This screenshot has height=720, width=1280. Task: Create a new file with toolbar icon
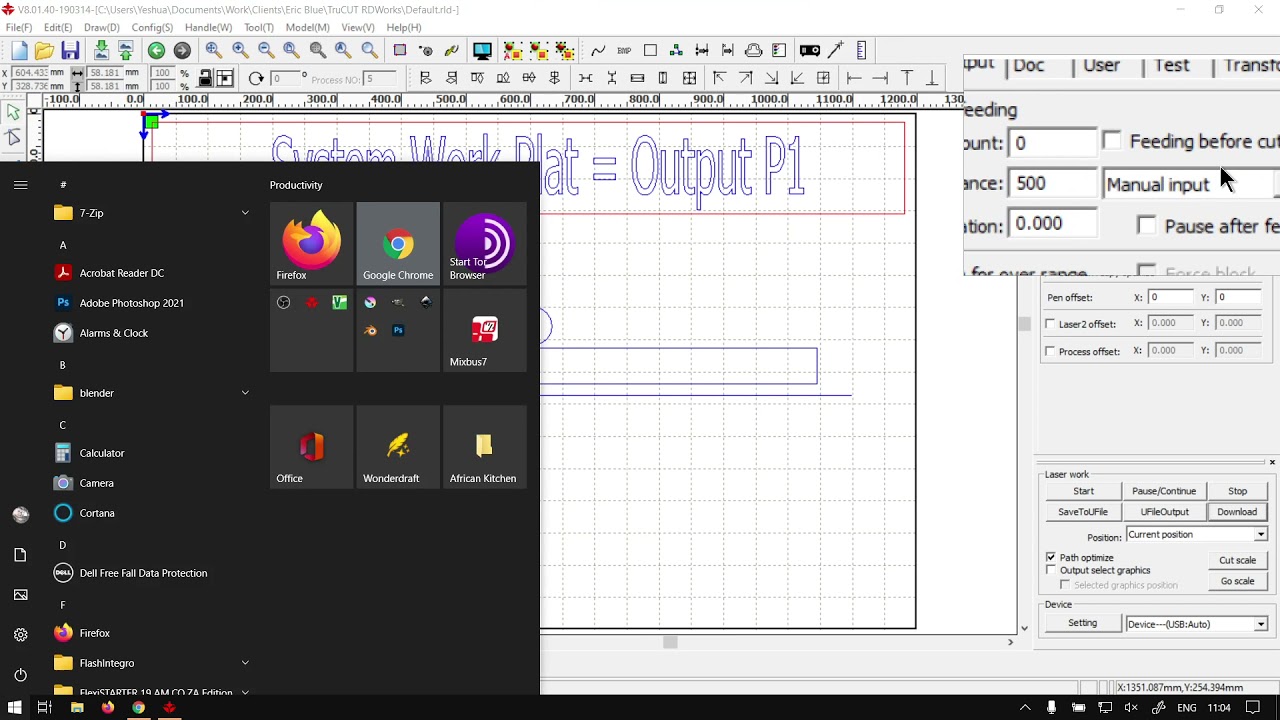[20, 51]
